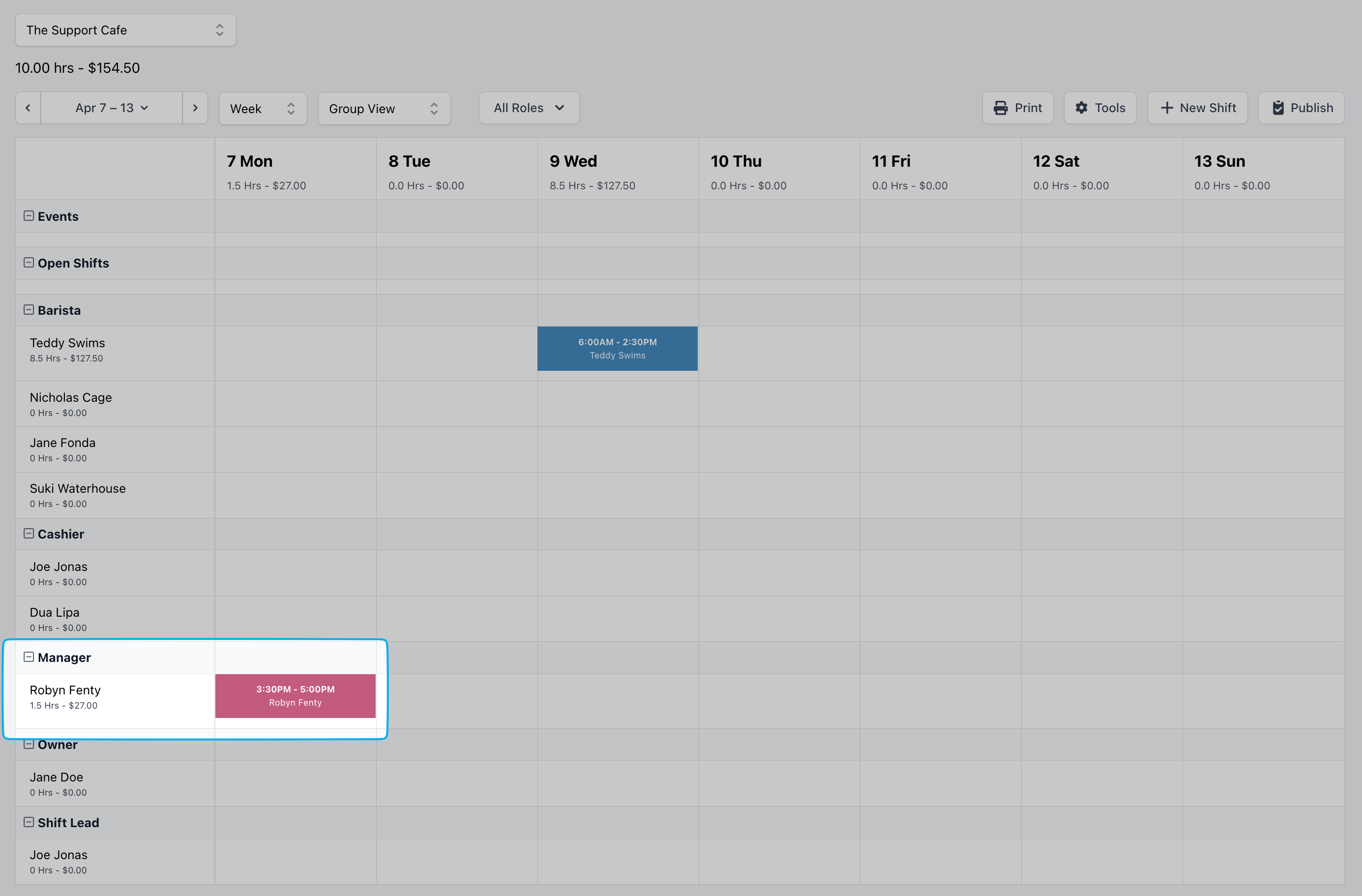Advance to next week with right arrow
1362x896 pixels.
tap(195, 108)
